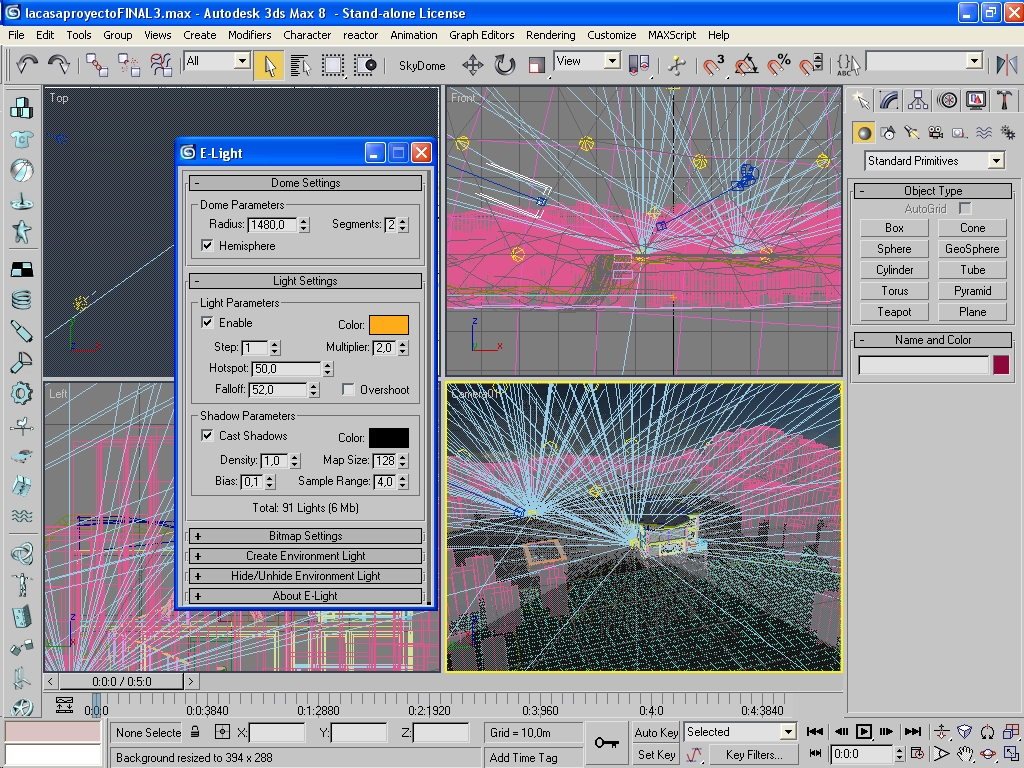Switch to the Utilities hammer panel tab
The height and width of the screenshot is (768, 1024).
[1004, 100]
